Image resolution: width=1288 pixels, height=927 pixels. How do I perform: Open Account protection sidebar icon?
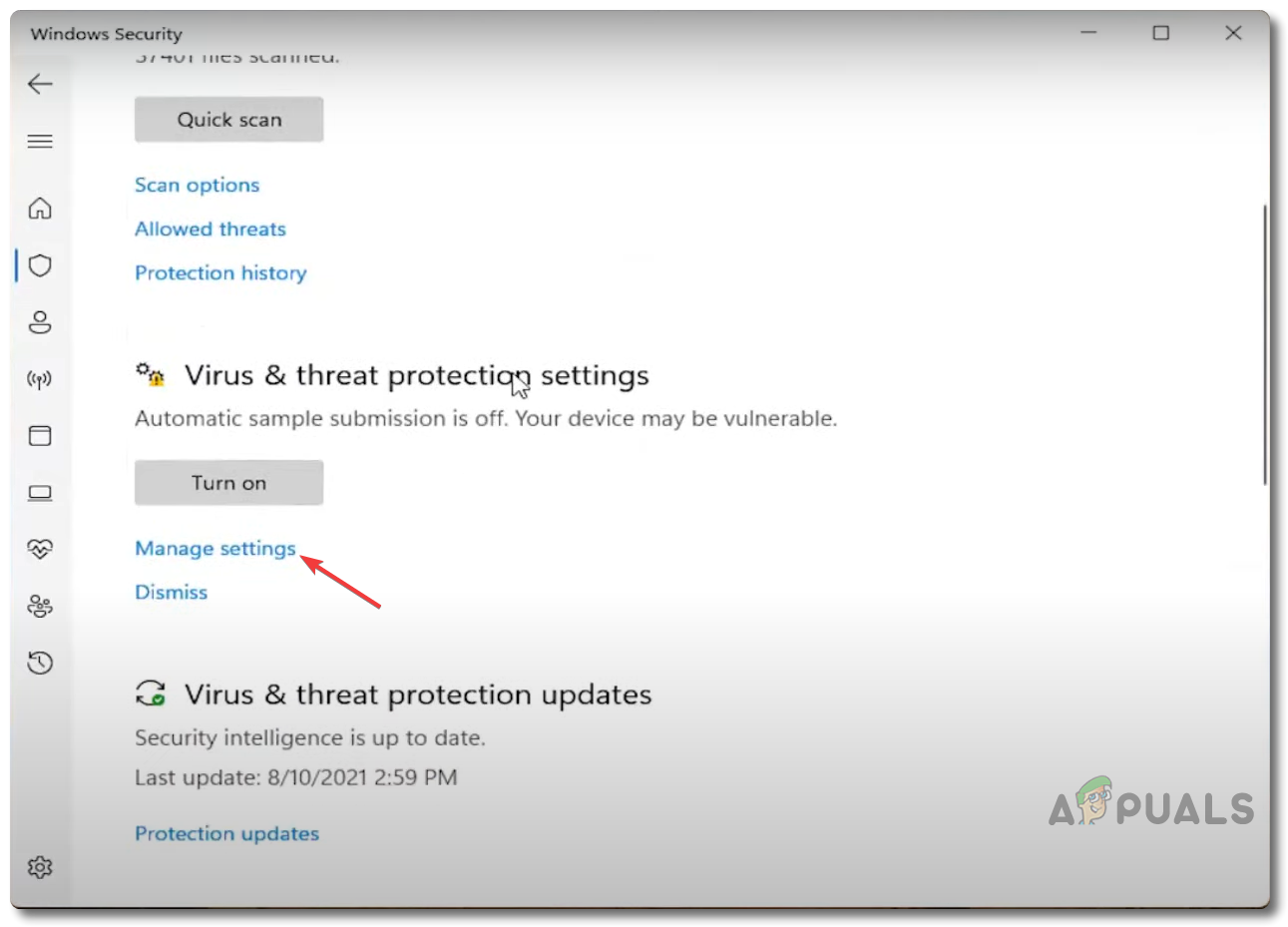(40, 322)
